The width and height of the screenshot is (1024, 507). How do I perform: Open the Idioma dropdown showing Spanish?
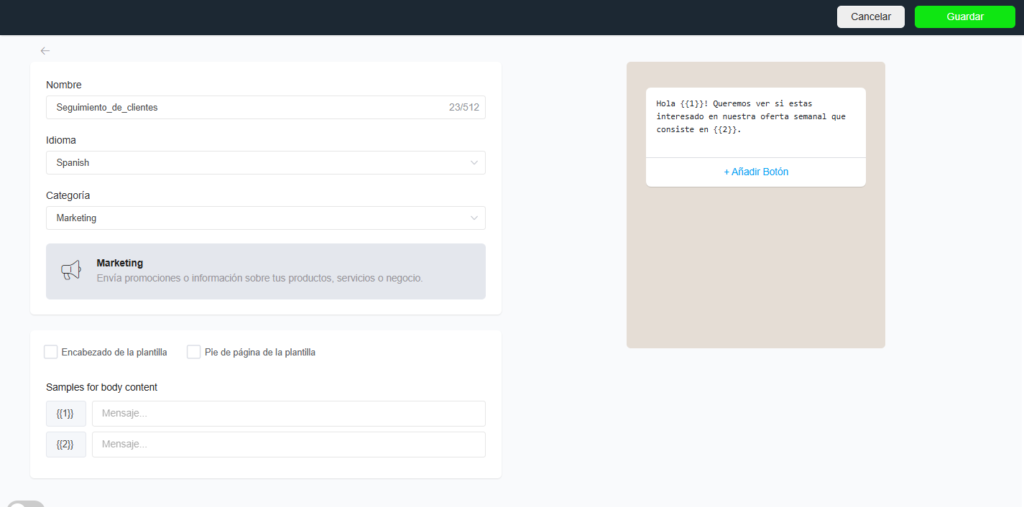click(x=265, y=162)
